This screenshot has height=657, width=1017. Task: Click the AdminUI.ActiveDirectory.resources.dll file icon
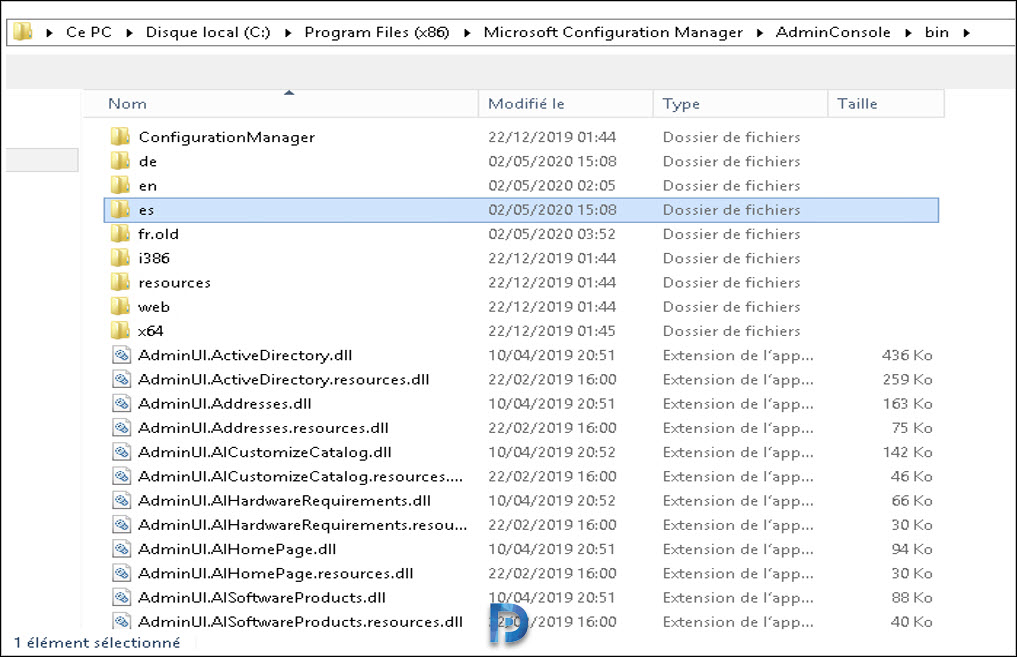tap(121, 379)
